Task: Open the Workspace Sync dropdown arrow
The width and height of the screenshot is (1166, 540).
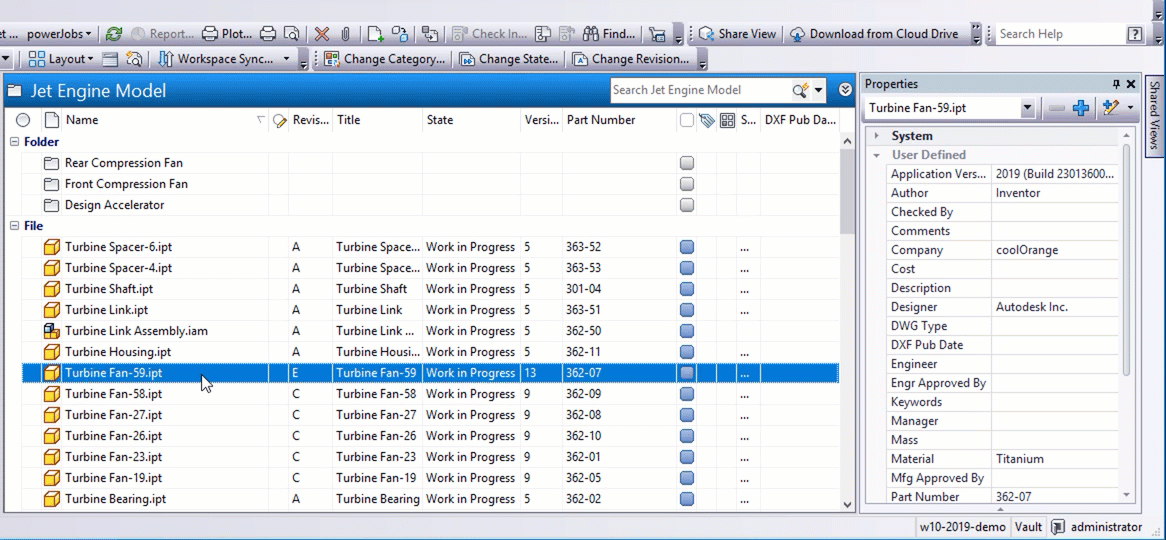Action: click(x=286, y=59)
